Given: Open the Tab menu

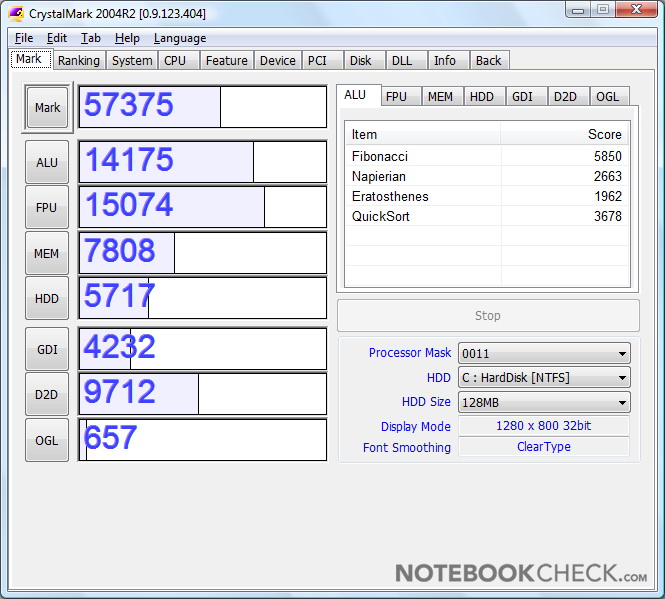Looking at the screenshot, I should point(91,38).
